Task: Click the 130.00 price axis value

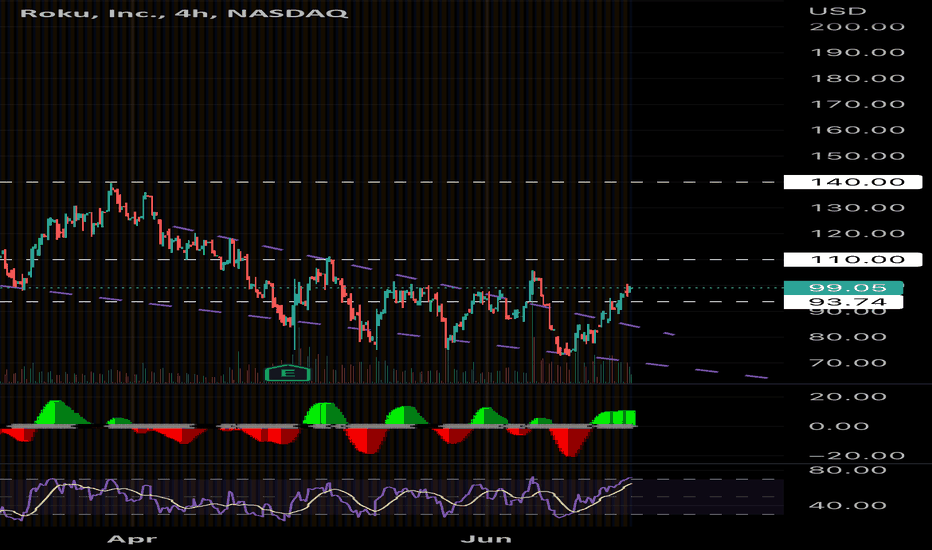Action: click(x=857, y=208)
